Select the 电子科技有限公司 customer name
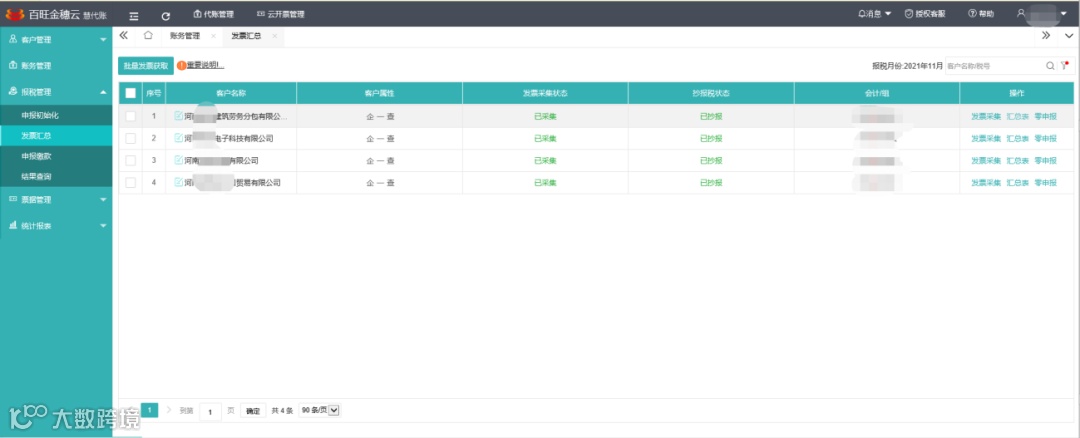The image size is (1080, 438). 229,138
